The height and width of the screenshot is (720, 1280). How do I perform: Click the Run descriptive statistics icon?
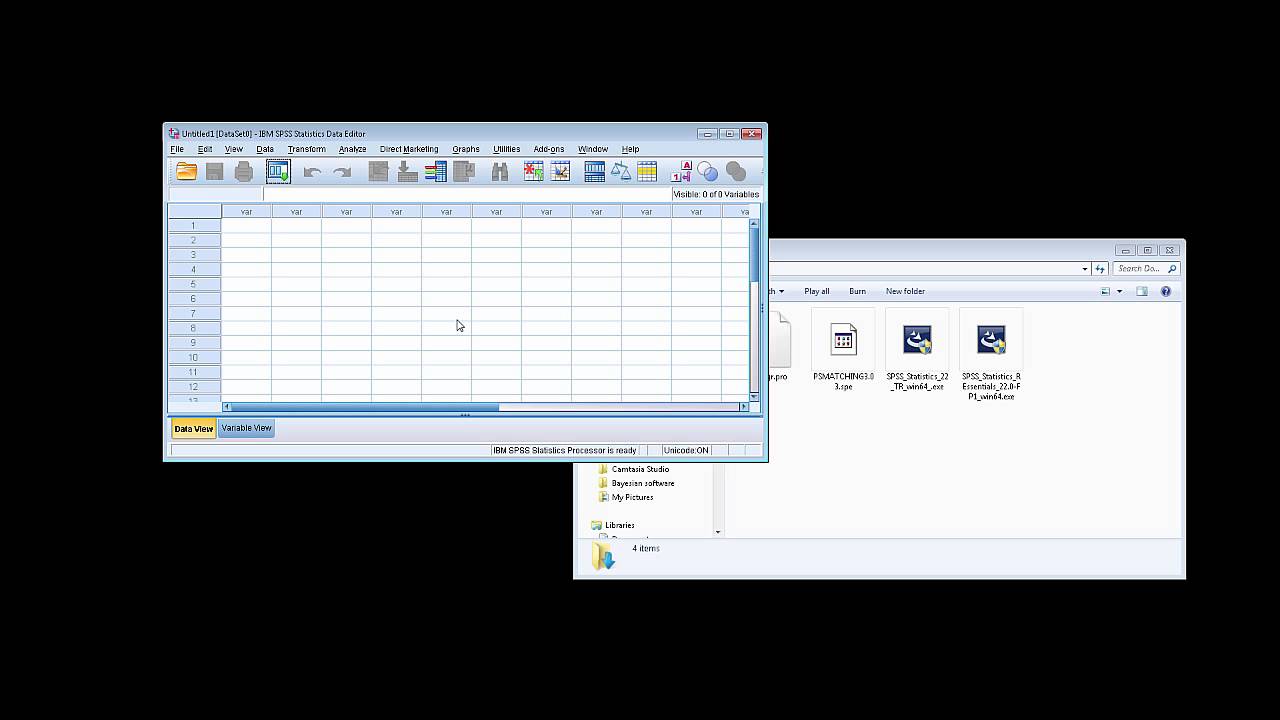464,172
